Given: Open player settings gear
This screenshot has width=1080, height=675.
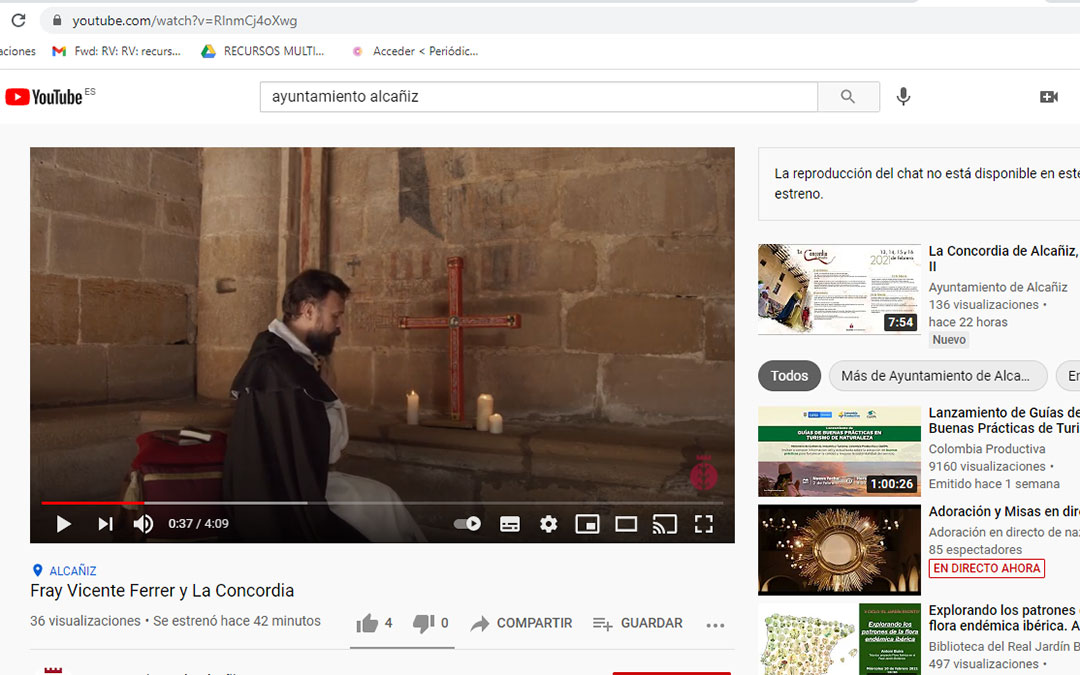Looking at the screenshot, I should (548, 524).
